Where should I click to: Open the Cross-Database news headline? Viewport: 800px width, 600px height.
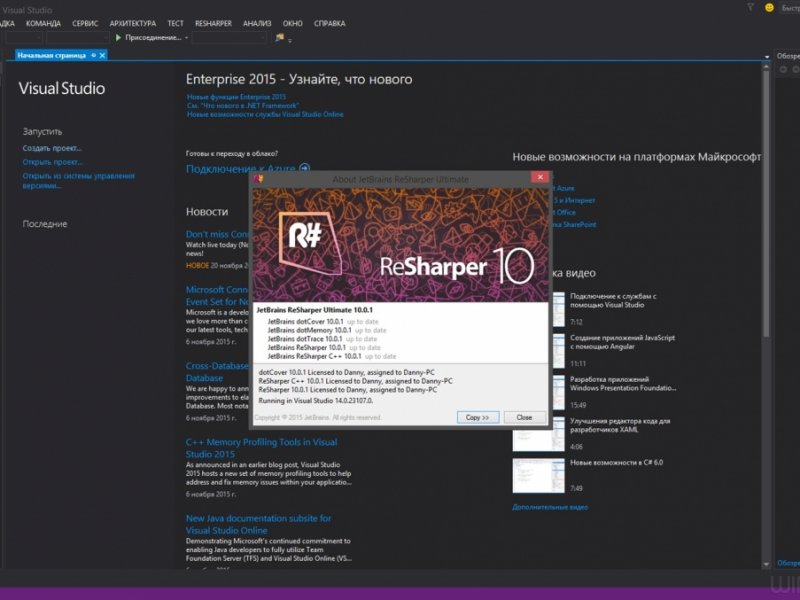pyautogui.click(x=217, y=372)
